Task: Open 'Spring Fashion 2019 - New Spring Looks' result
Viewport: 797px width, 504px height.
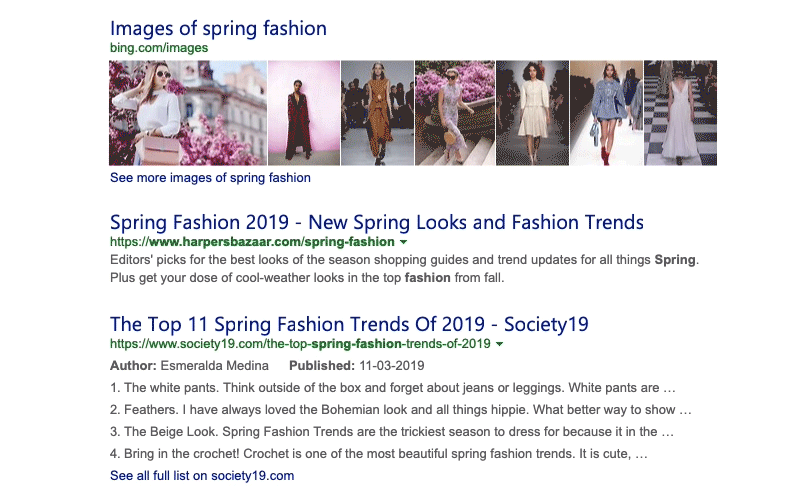Action: 377,223
